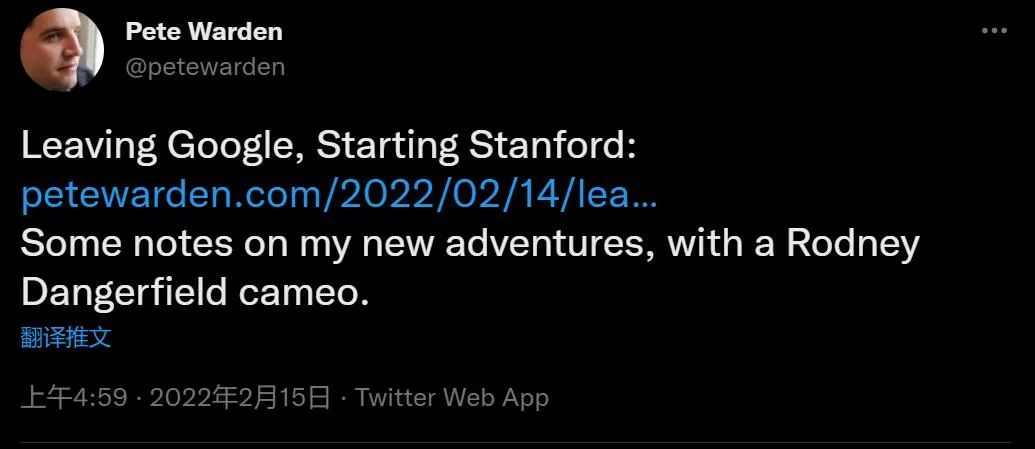Click the "Leaving Google, Starting Stanford:" headline text

pyautogui.click(x=328, y=147)
